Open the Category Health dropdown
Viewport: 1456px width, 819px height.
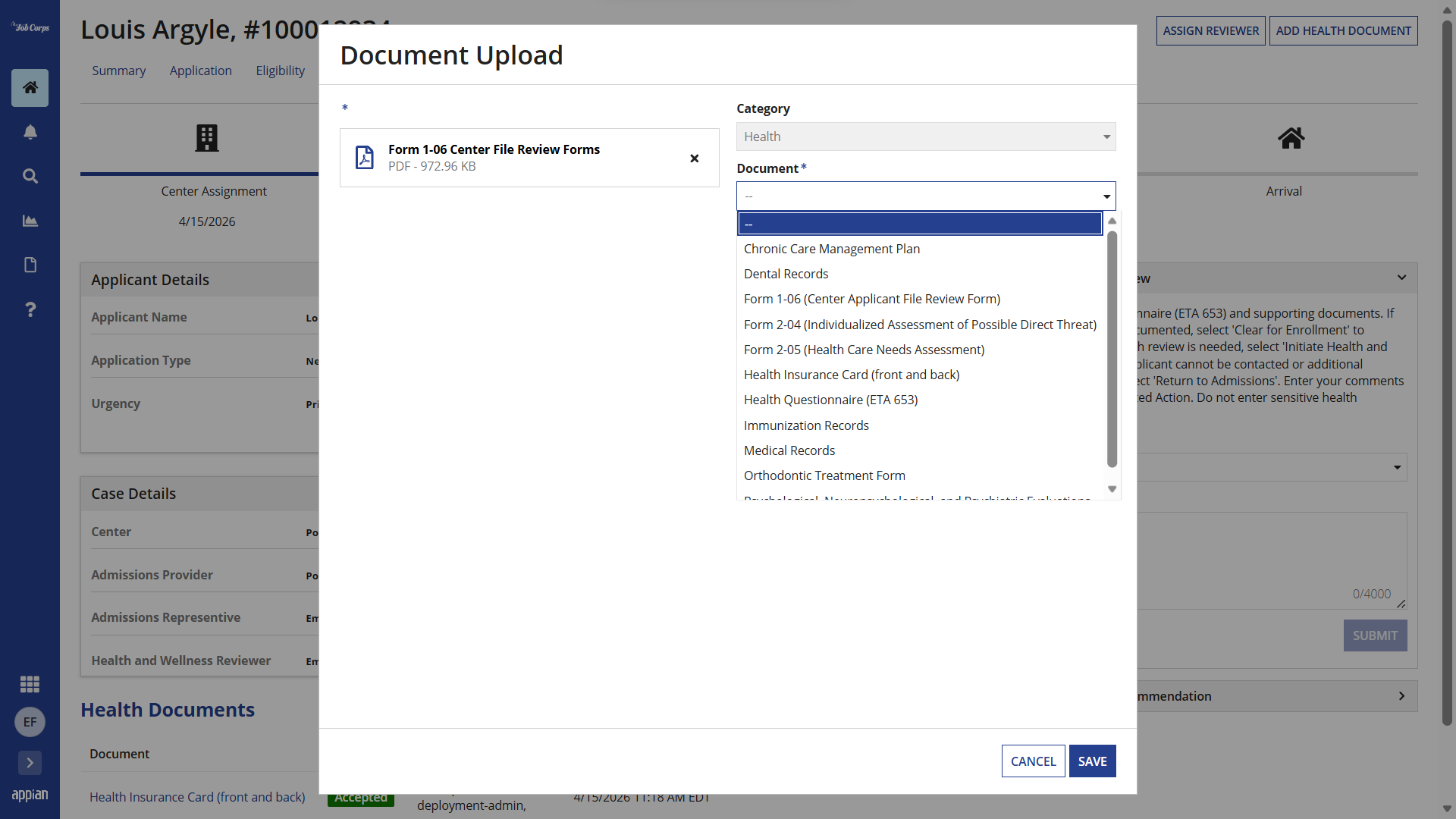click(926, 136)
